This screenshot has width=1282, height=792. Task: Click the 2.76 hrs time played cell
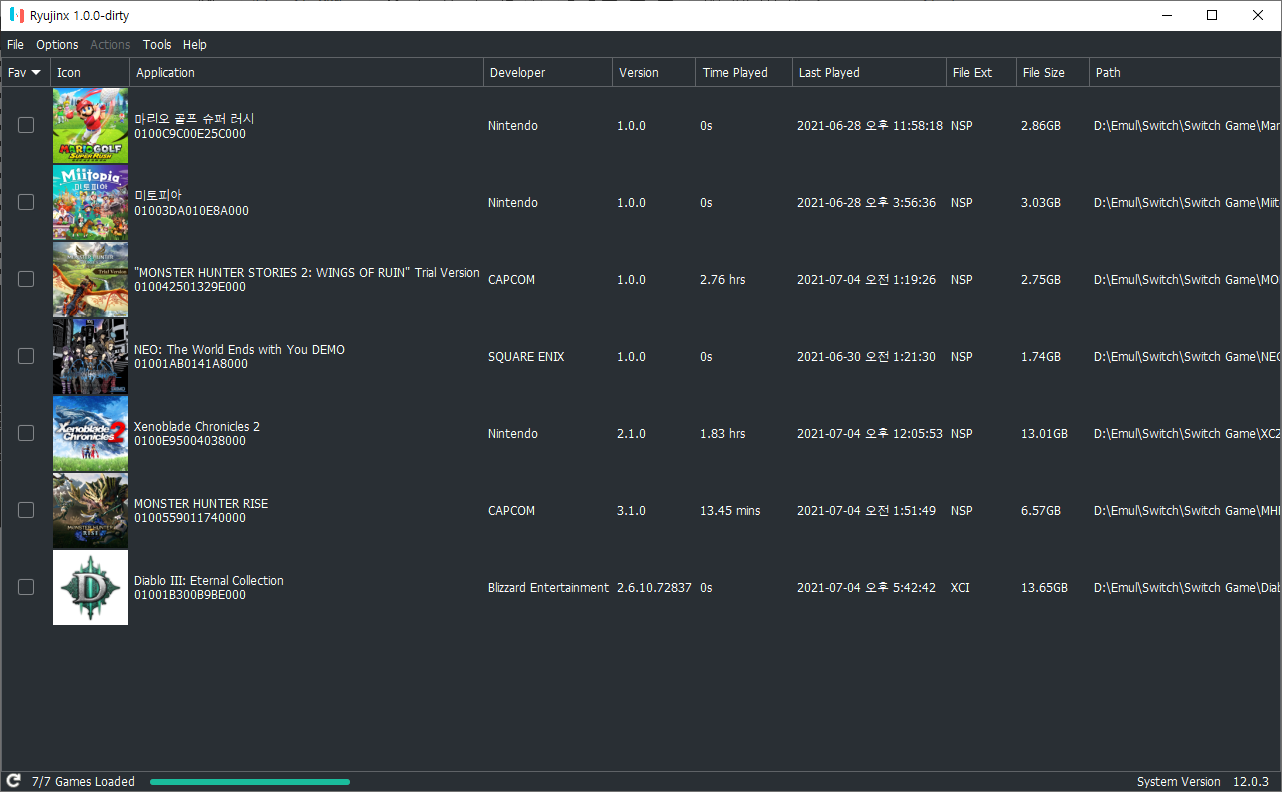tap(722, 280)
